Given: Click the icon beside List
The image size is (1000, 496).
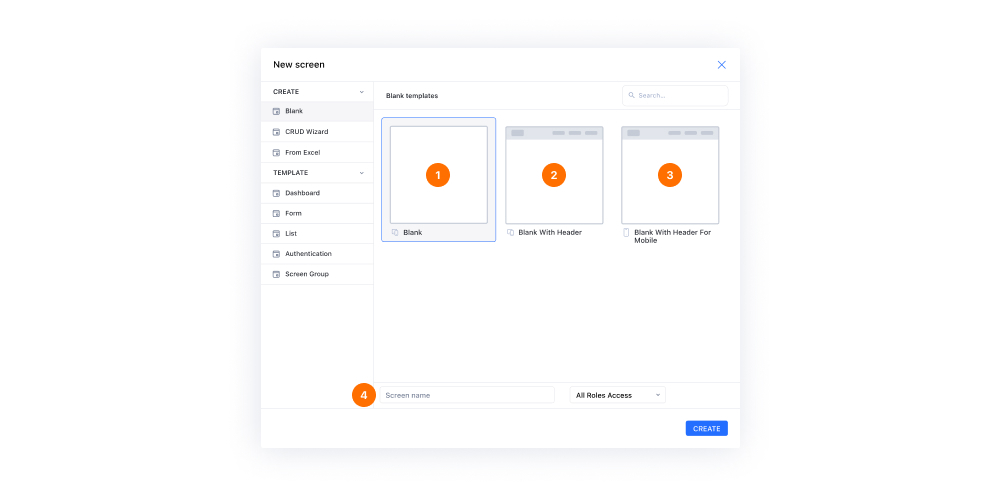Looking at the screenshot, I should pyautogui.click(x=276, y=234).
